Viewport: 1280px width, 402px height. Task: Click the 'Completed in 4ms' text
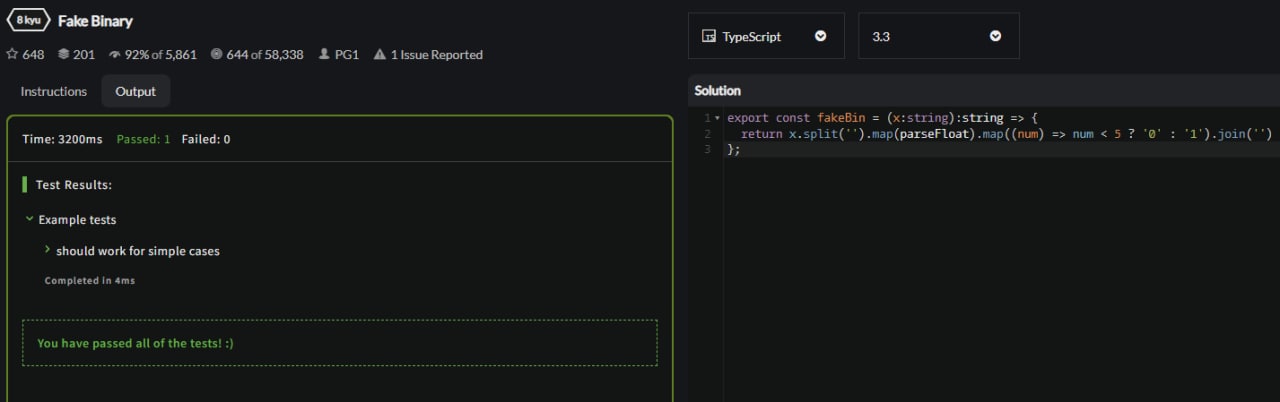pos(90,281)
